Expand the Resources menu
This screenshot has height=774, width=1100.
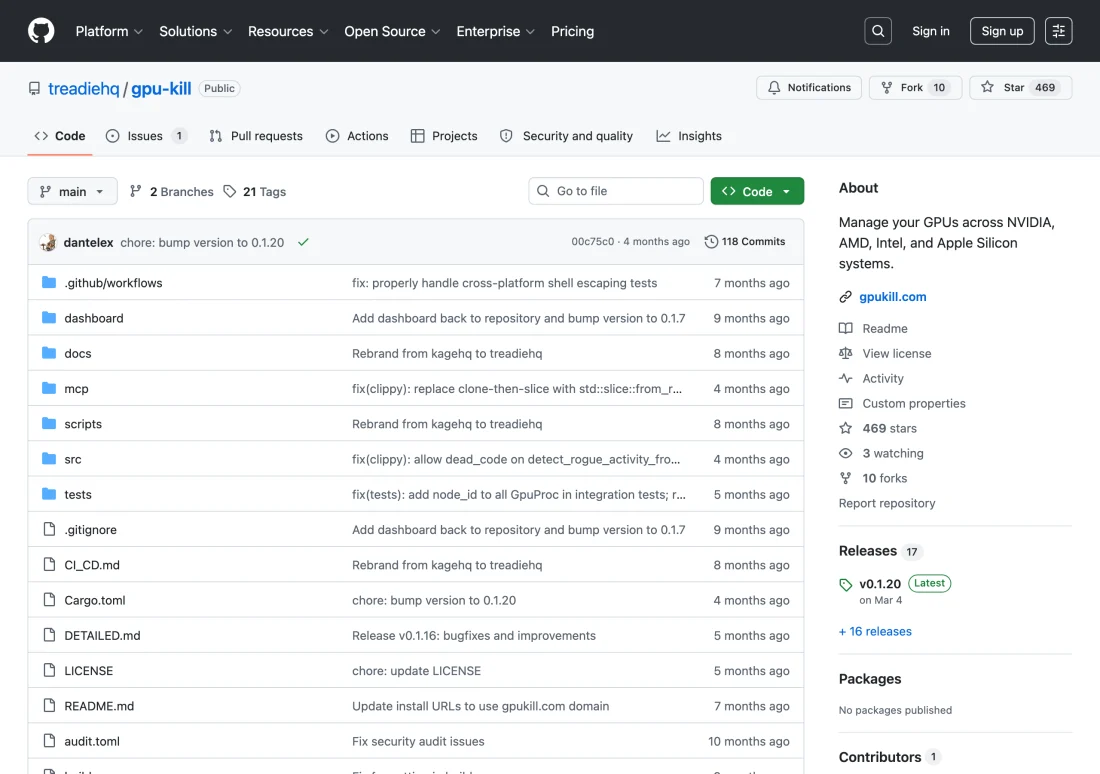288,31
